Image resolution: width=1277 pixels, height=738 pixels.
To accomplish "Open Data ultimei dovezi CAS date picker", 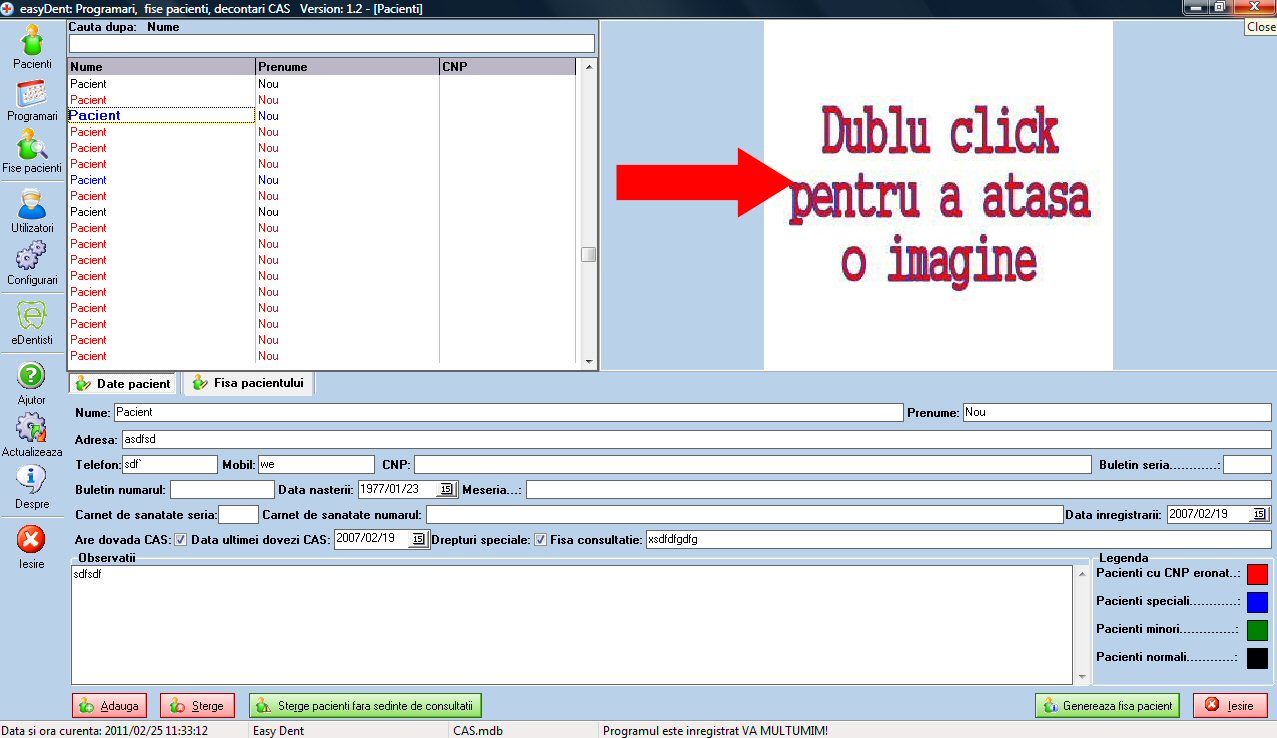I will (x=418, y=540).
